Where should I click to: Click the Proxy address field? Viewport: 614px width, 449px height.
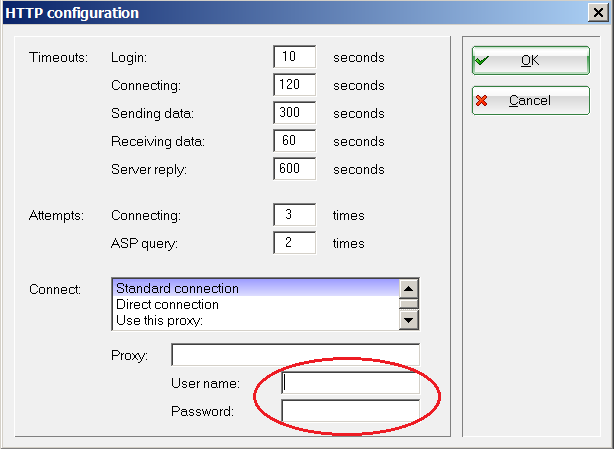(x=295, y=355)
